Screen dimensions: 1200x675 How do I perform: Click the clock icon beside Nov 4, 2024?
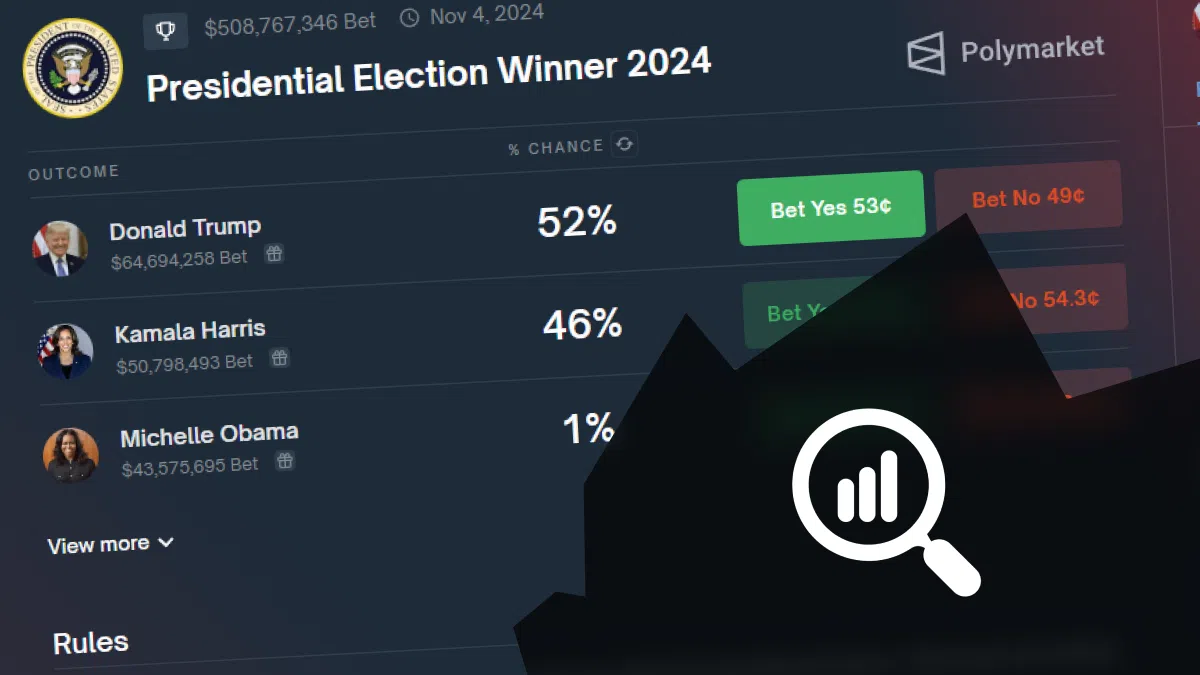click(409, 18)
